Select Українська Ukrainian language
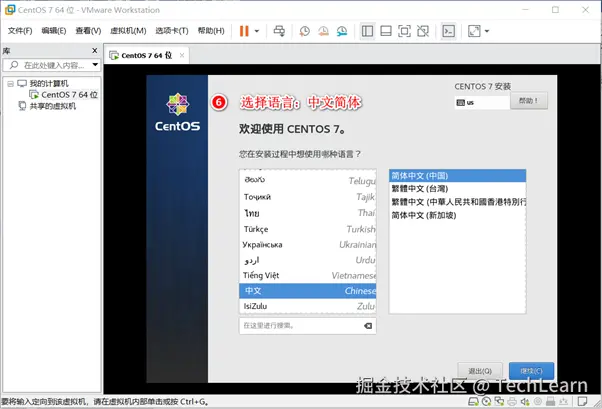 pyautogui.click(x=308, y=245)
